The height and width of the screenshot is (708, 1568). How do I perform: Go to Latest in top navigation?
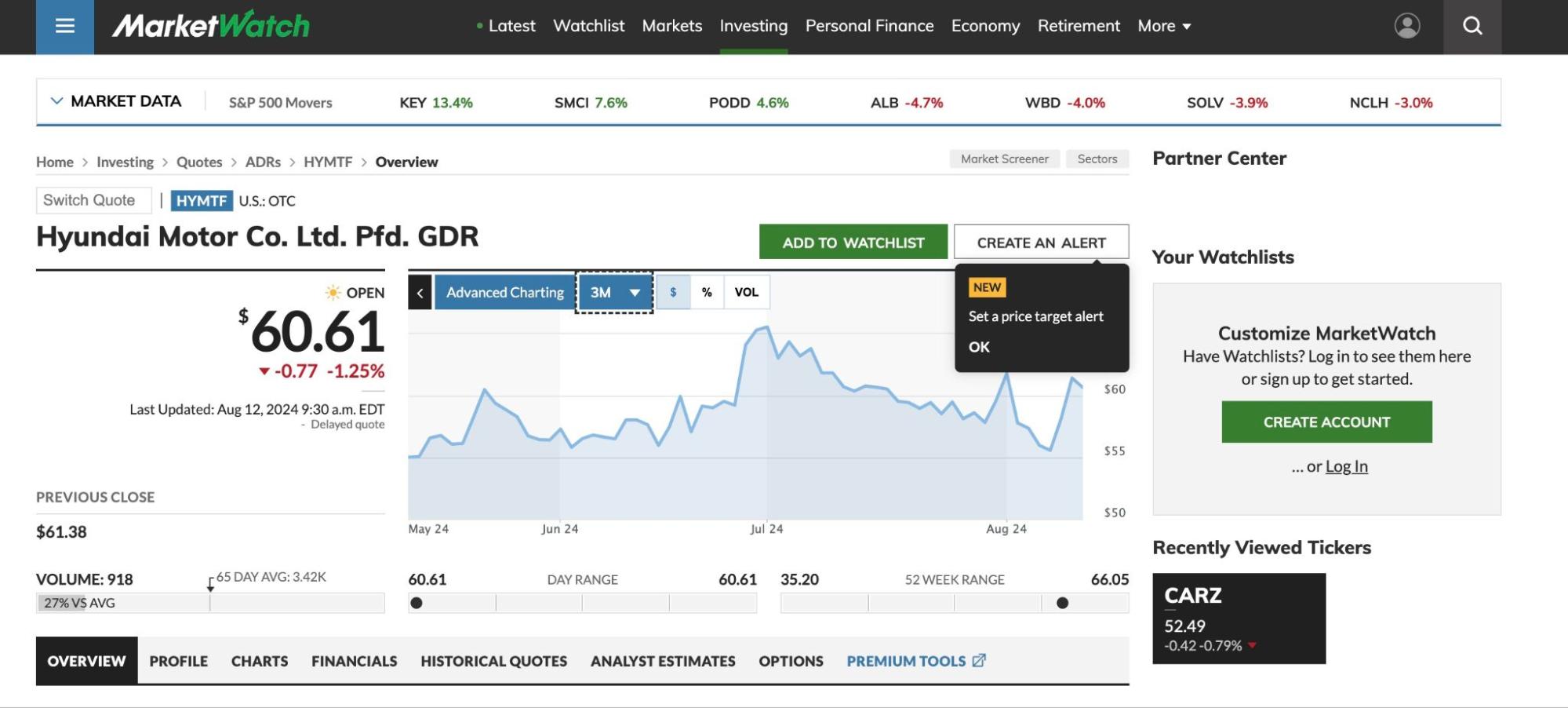point(511,26)
